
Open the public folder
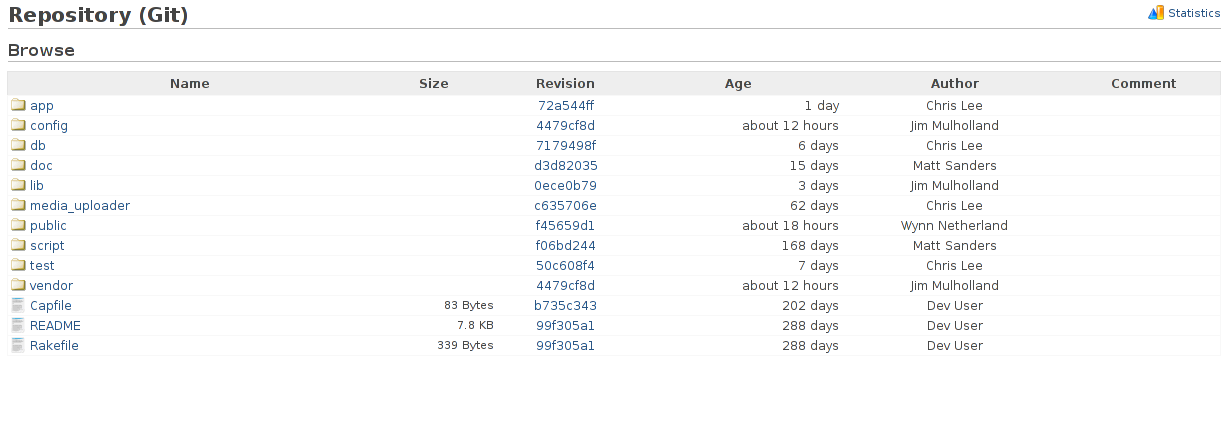(48, 225)
